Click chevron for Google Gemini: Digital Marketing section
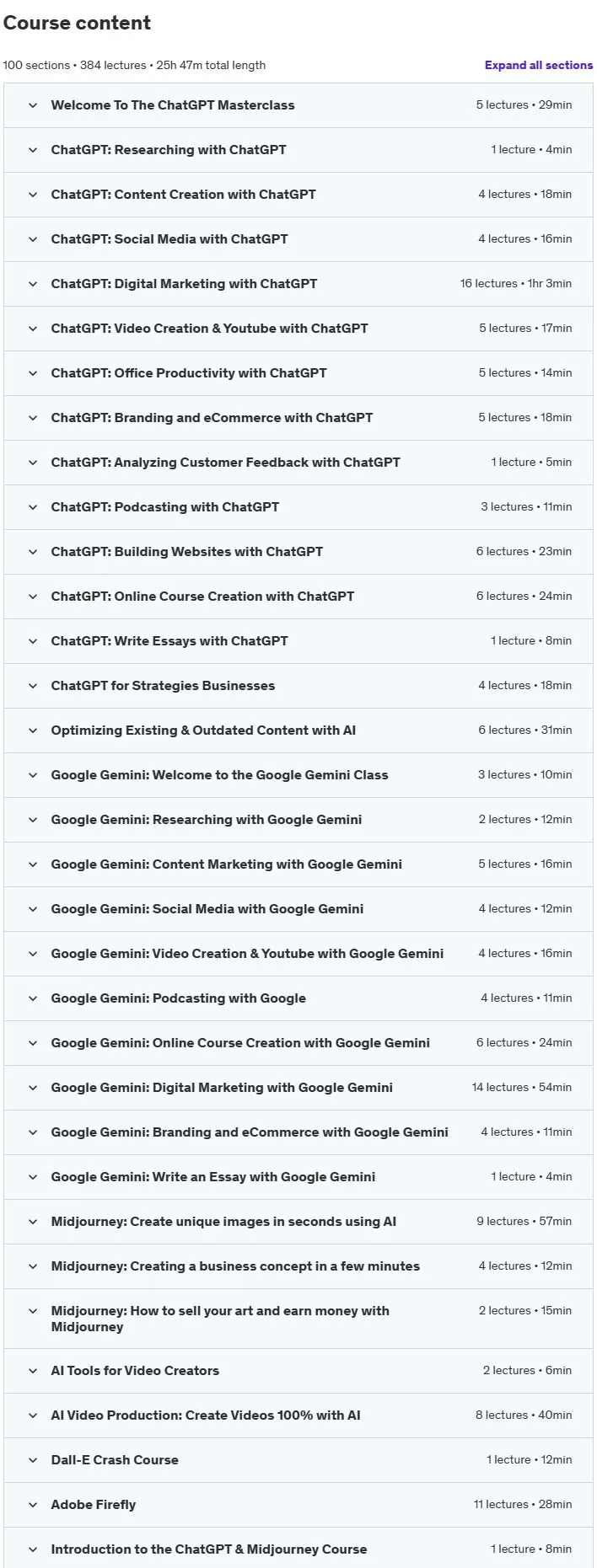The height and width of the screenshot is (1568, 597). [x=33, y=1088]
